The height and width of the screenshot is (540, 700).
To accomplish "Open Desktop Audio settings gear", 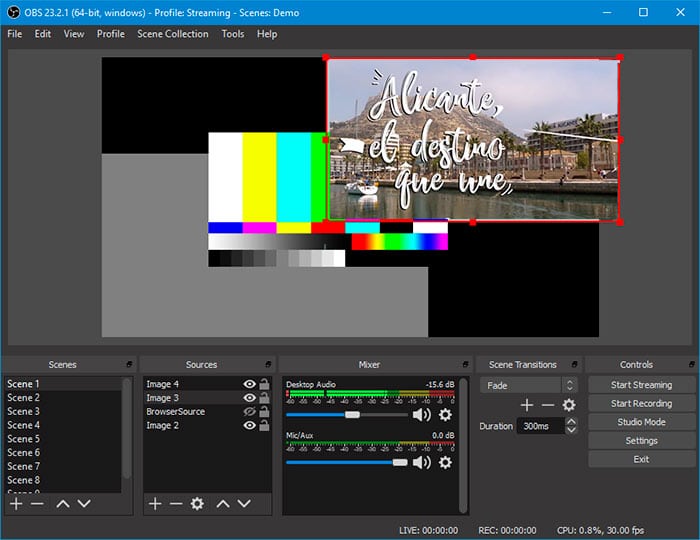I will coord(445,415).
